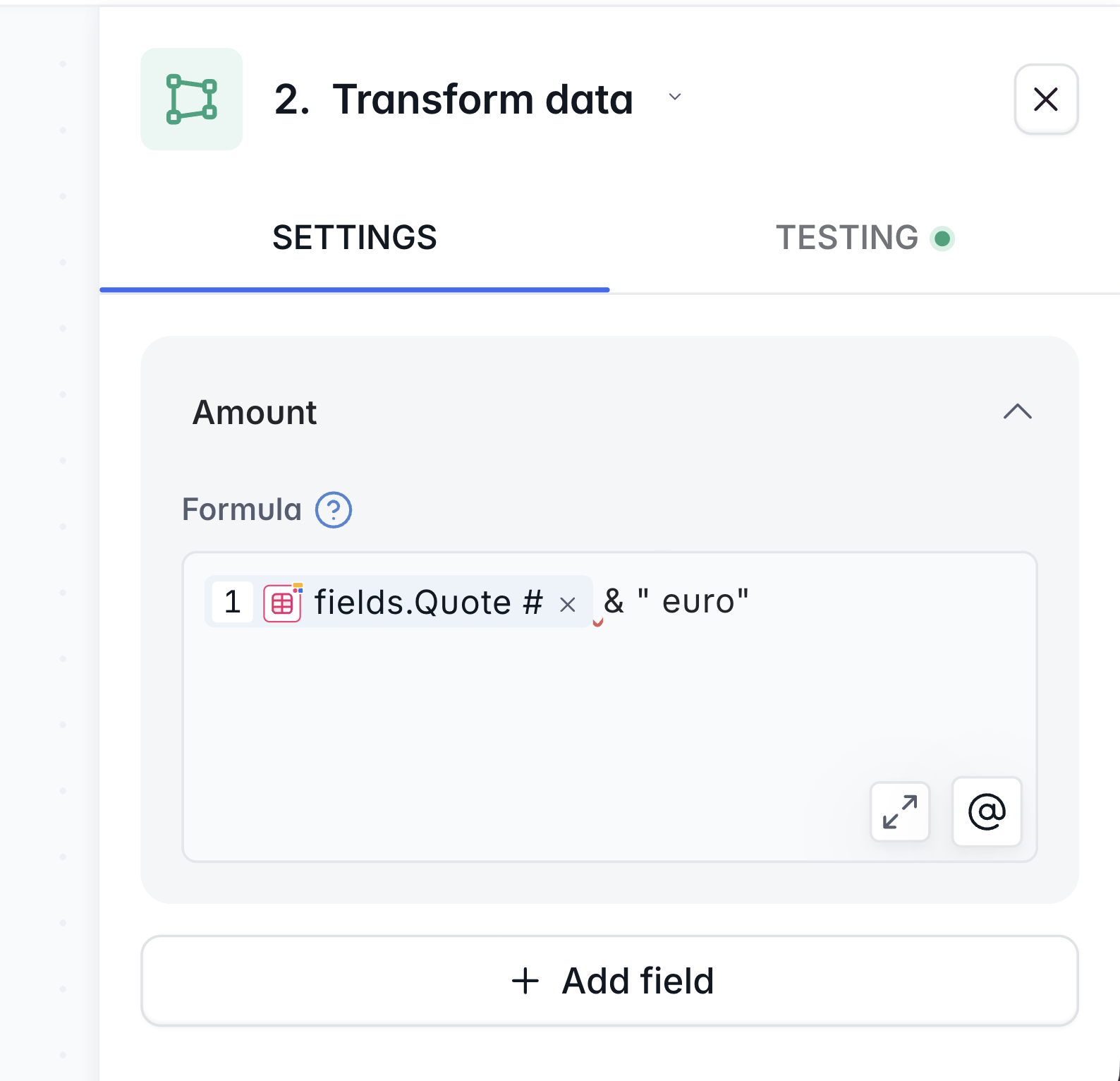This screenshot has height=1081, width=1120.
Task: Click the green Transform data step icon
Action: [x=191, y=99]
